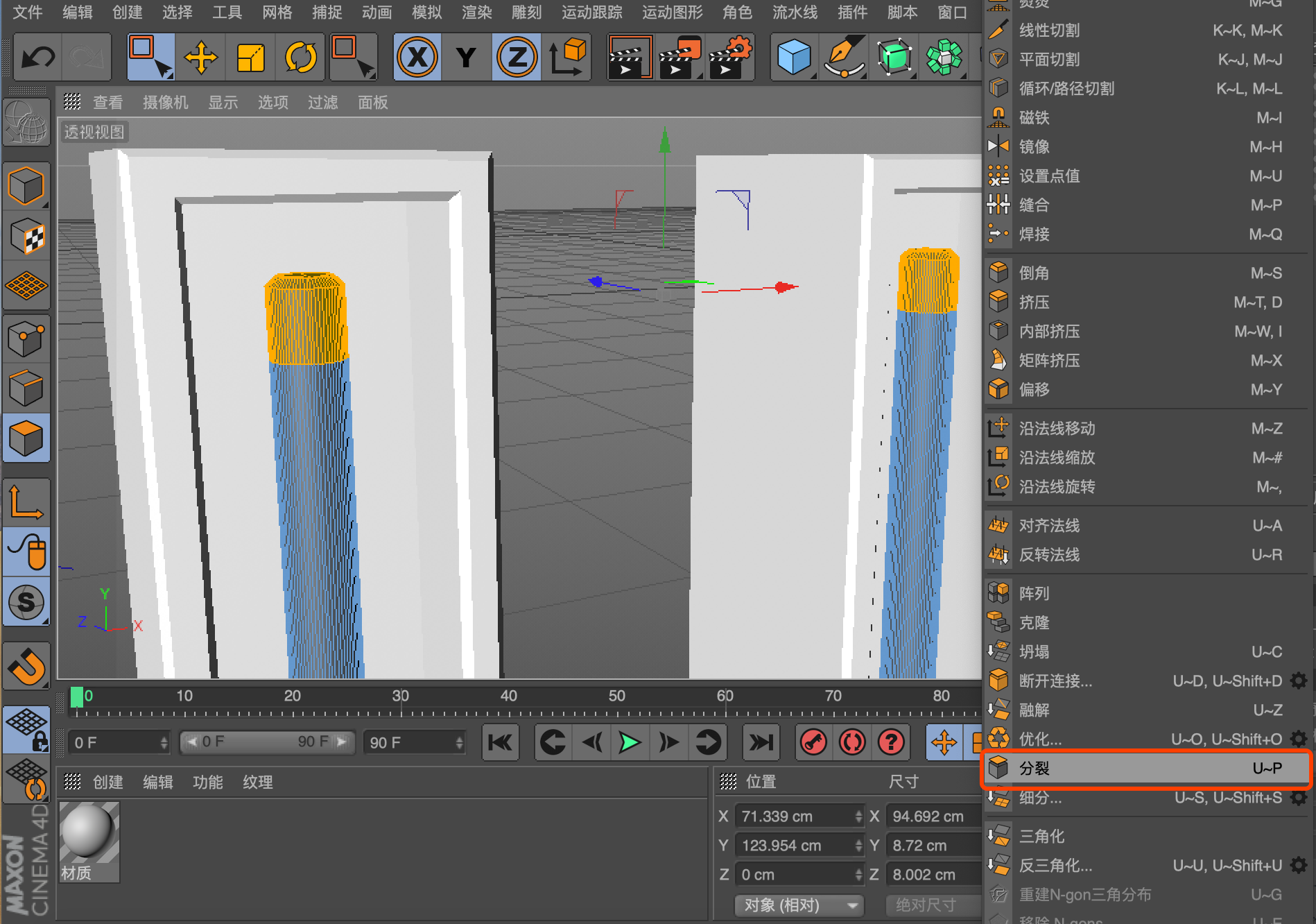Open the 网格 menu

[277, 12]
